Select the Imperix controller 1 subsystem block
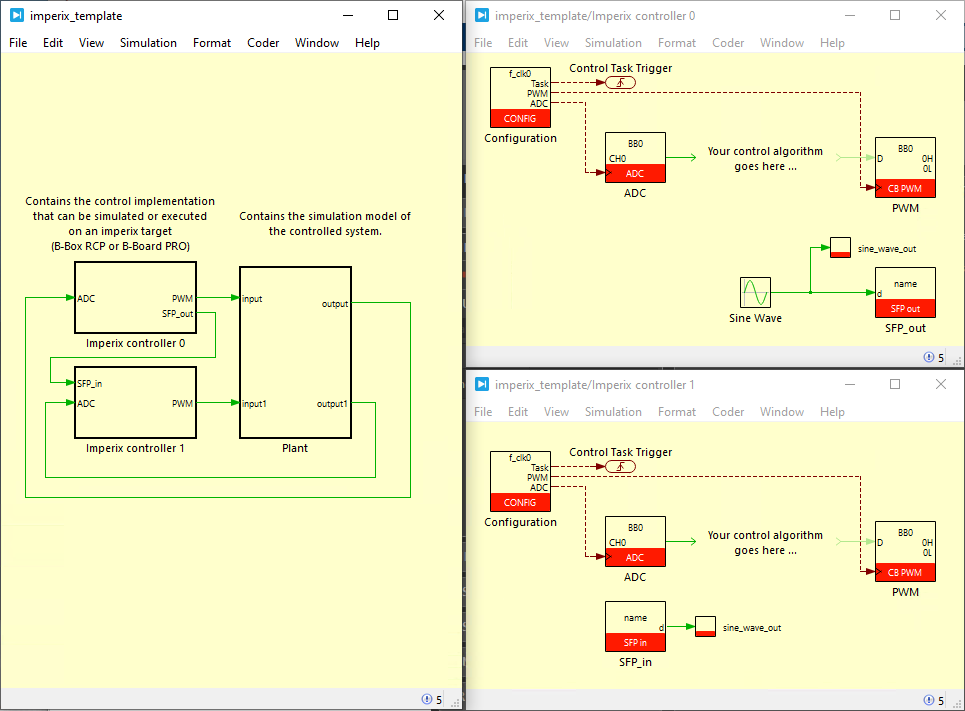965x711 pixels. tap(135, 403)
